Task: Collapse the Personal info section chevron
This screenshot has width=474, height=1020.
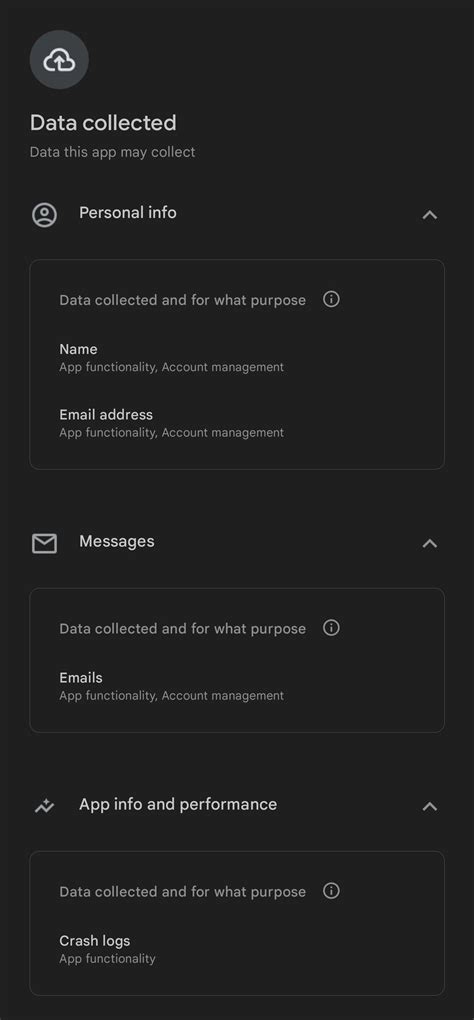Action: coord(430,215)
